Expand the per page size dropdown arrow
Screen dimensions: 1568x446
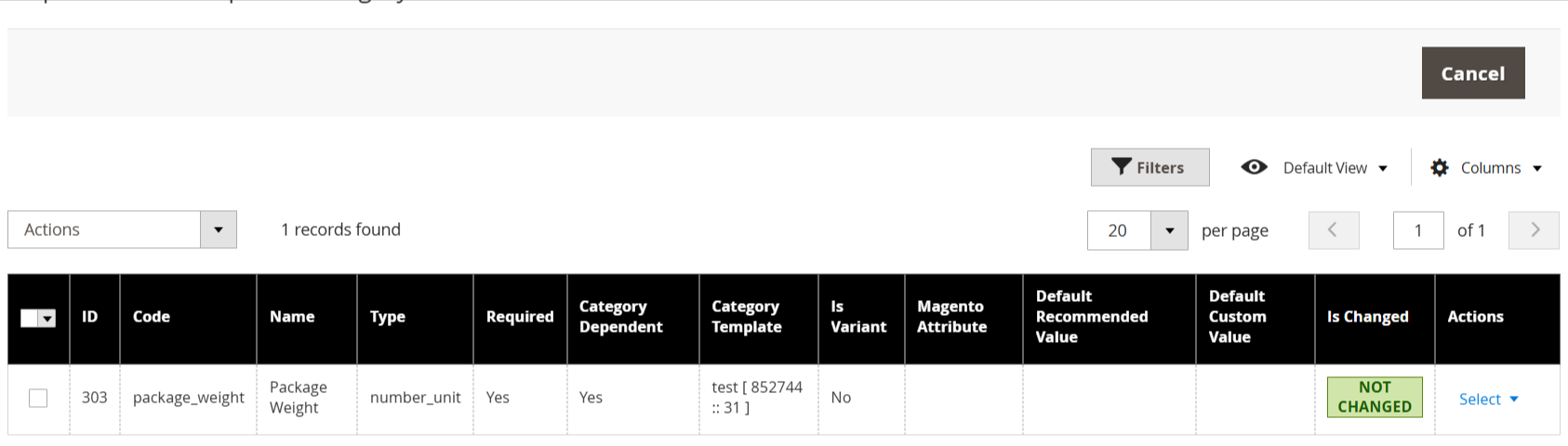click(x=1169, y=230)
